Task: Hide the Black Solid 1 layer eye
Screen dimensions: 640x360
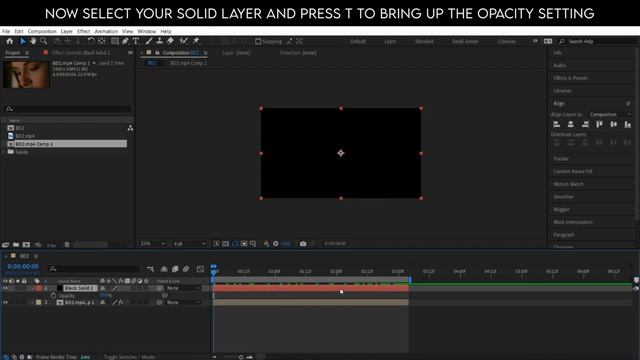Action: [5, 288]
